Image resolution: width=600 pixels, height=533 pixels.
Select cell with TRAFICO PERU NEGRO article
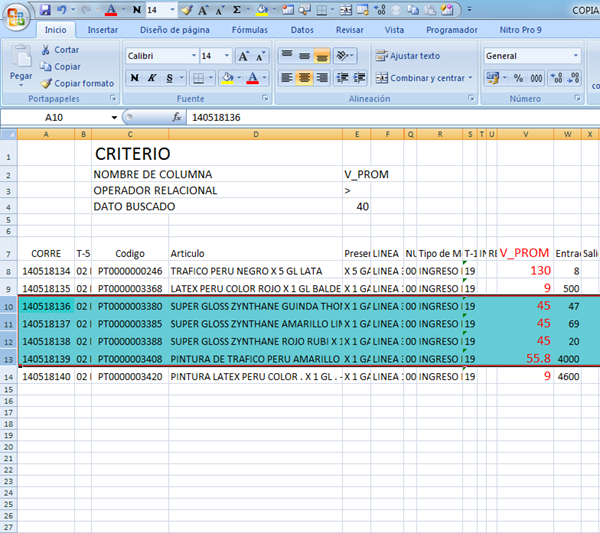[254, 270]
